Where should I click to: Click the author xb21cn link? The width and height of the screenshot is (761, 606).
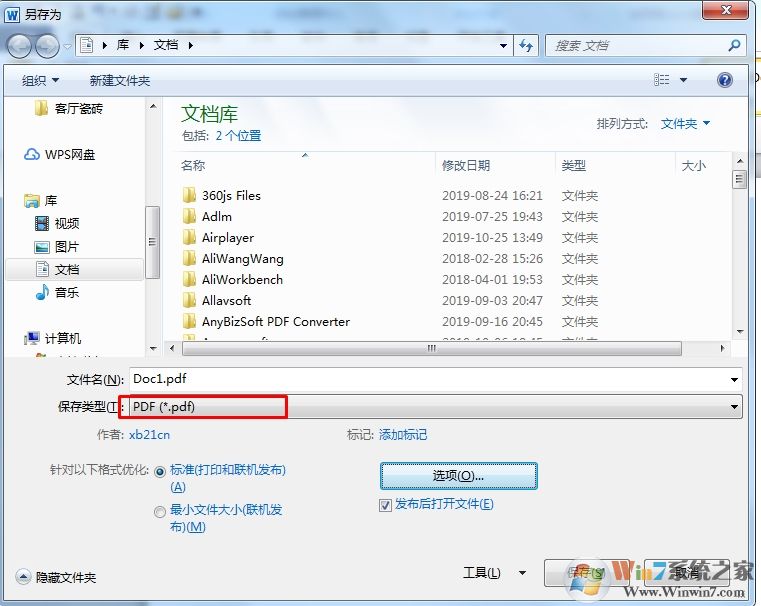[x=149, y=434]
